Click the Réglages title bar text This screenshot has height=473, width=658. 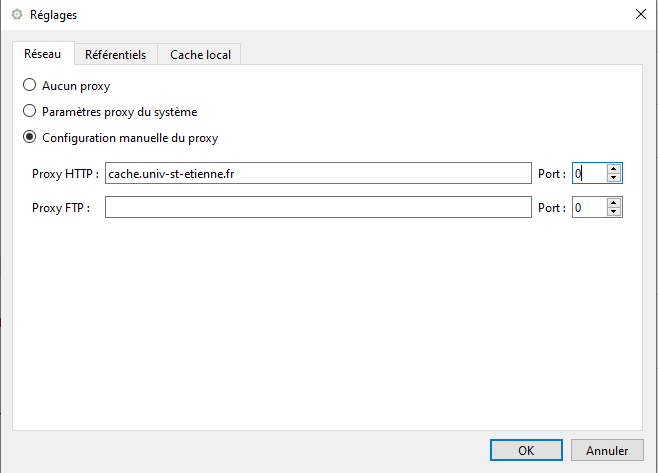pyautogui.click(x=53, y=15)
